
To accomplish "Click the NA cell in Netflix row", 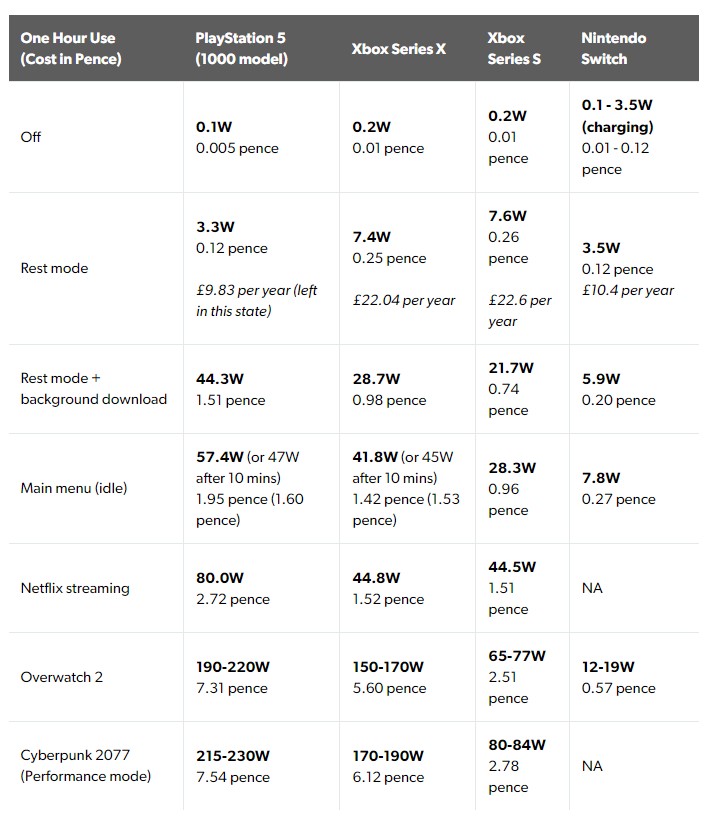I will pos(592,588).
